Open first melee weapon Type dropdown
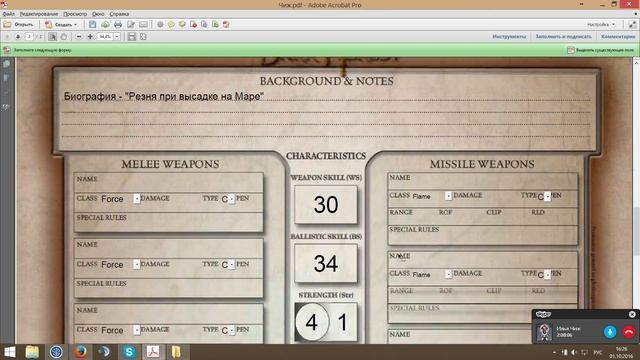The height and width of the screenshot is (360, 640). click(x=232, y=199)
